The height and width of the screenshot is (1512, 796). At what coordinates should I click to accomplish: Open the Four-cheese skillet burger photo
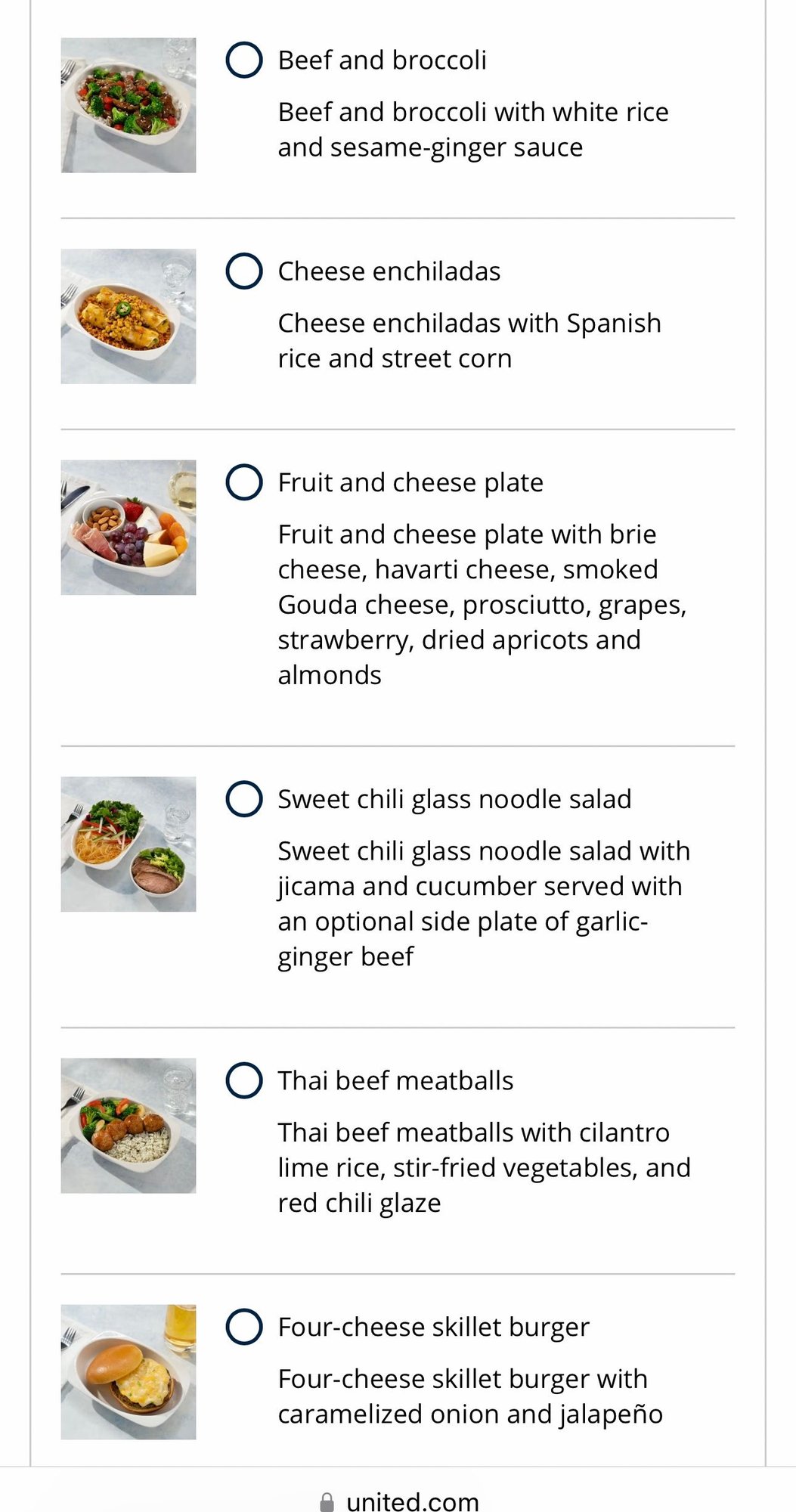[x=129, y=1371]
